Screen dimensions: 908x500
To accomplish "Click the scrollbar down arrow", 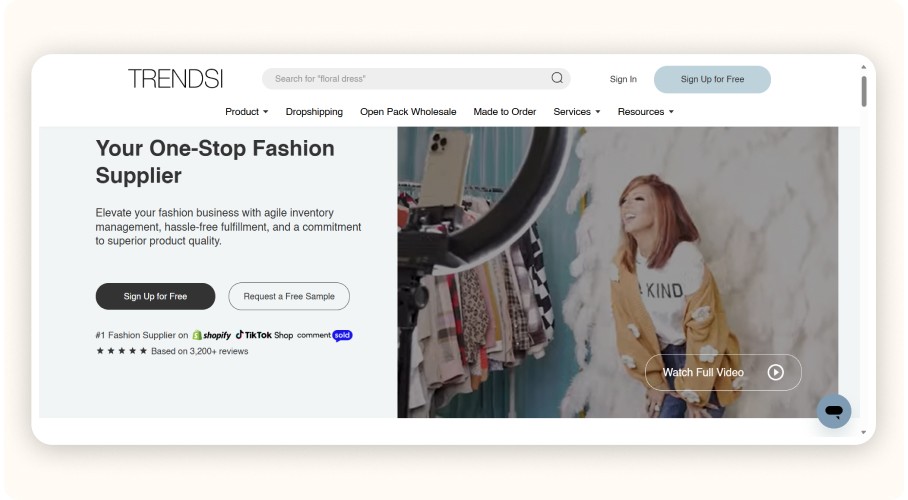I will pos(863,432).
